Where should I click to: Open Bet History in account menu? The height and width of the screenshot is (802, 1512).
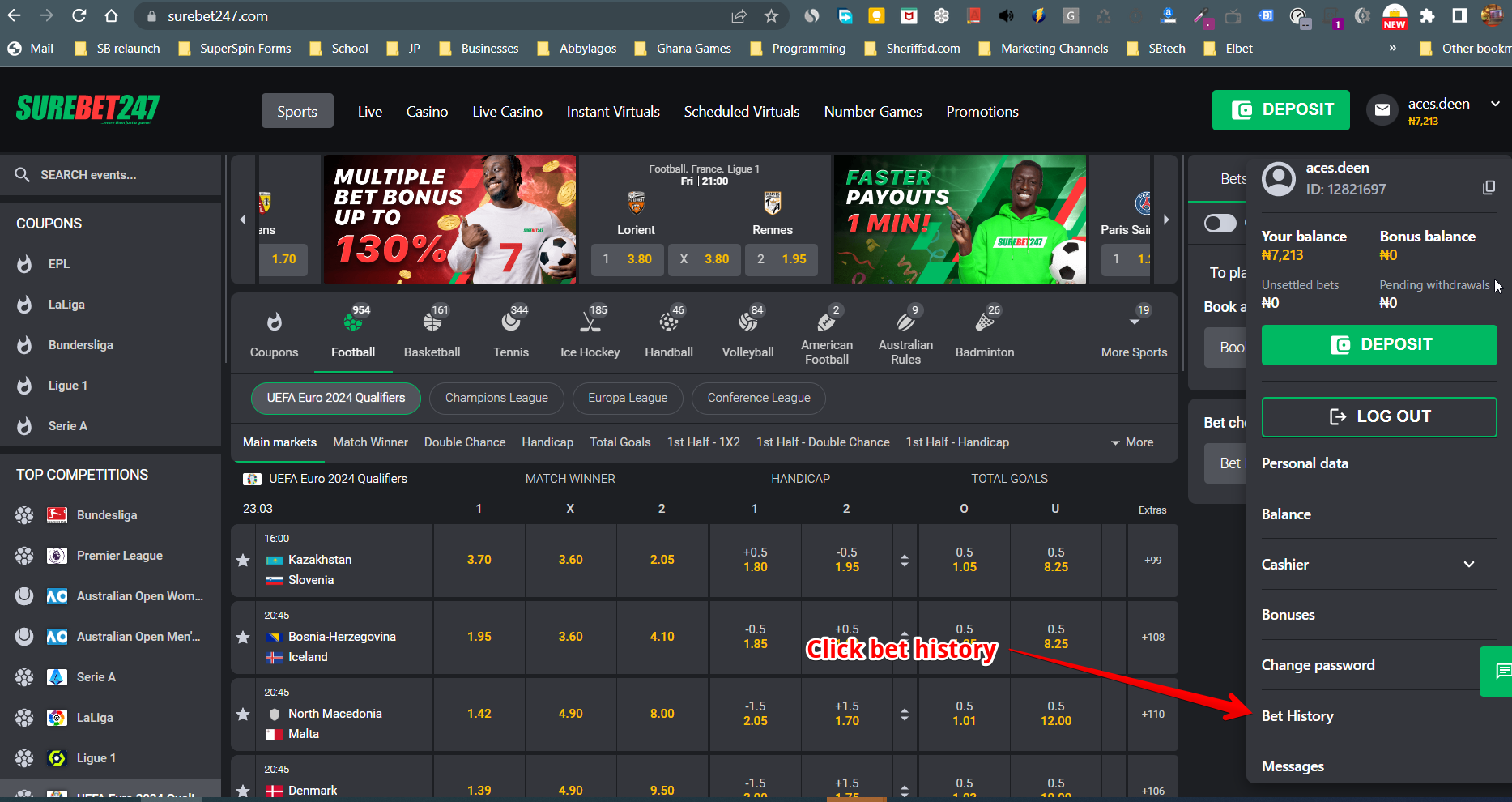(x=1297, y=716)
